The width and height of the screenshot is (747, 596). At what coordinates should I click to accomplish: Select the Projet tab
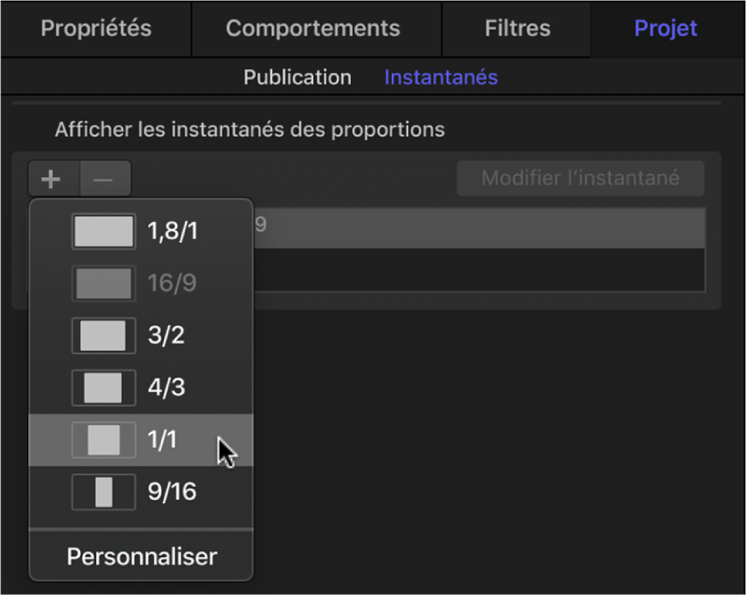click(x=666, y=28)
